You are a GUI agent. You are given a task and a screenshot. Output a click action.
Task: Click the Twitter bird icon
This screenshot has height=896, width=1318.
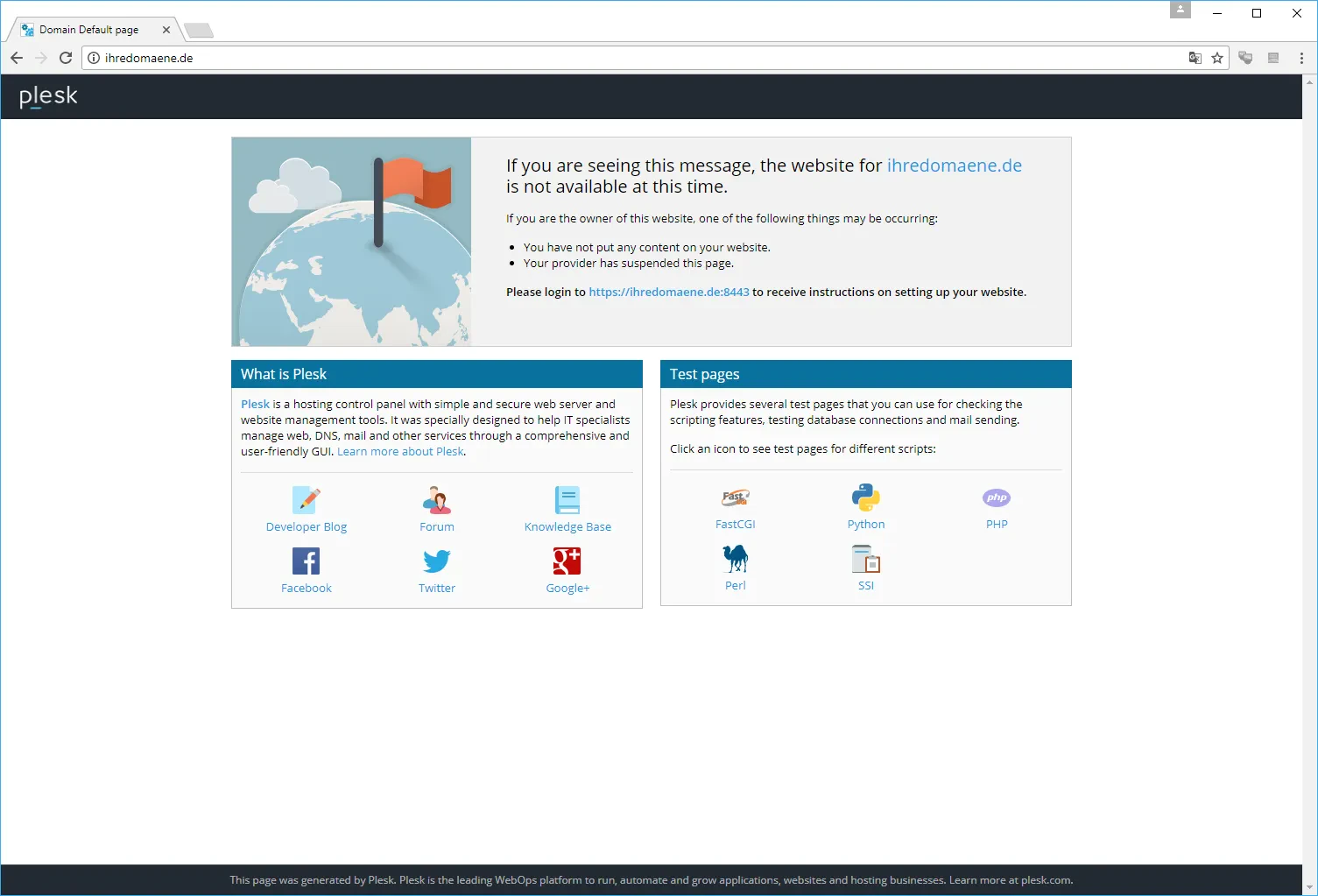pyautogui.click(x=437, y=561)
